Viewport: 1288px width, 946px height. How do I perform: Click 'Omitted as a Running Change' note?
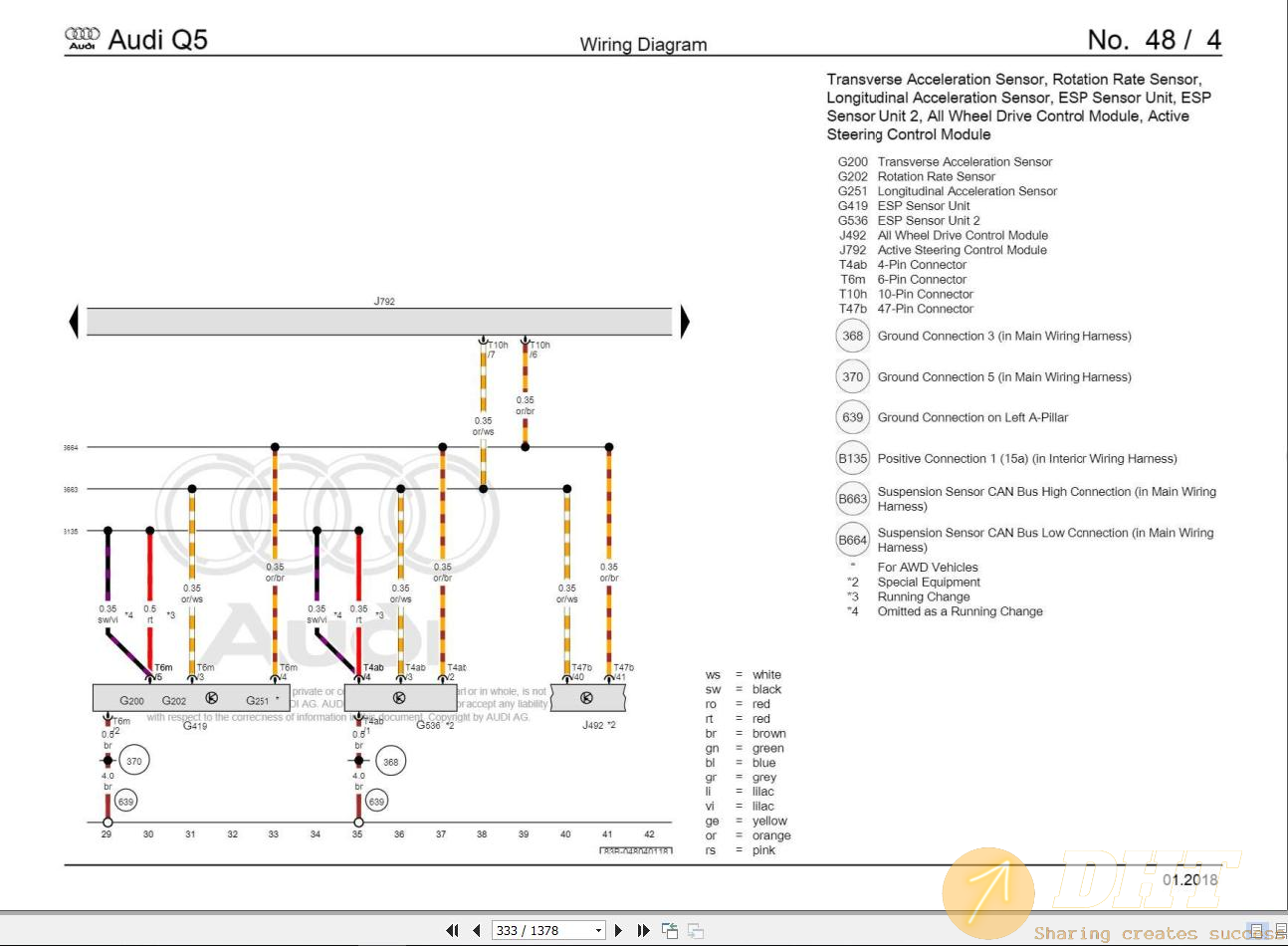pos(960,611)
